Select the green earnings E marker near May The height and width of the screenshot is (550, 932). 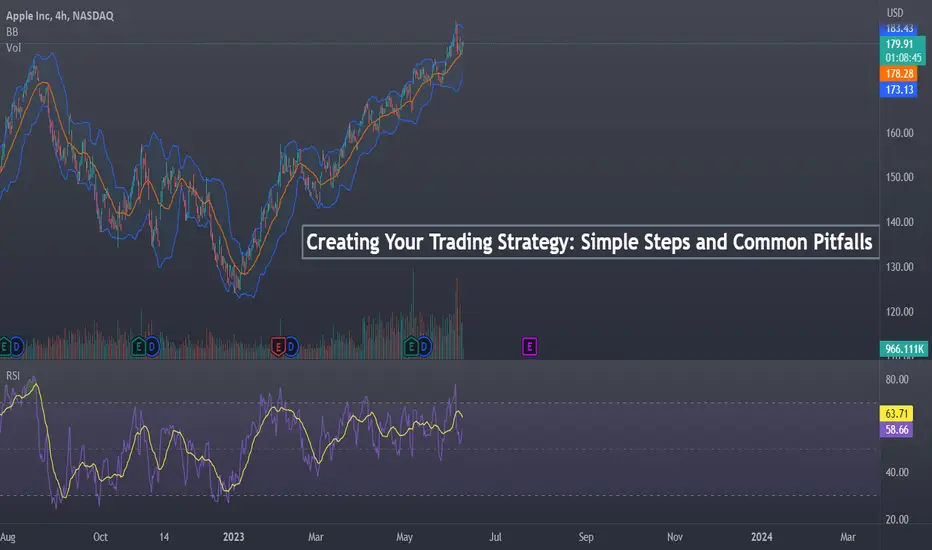coord(411,346)
